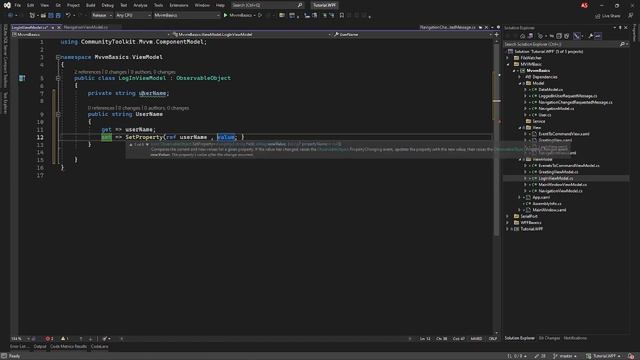Screen dimensions: 640x360
Task: Collapse the Model folder node
Action: 520,83
